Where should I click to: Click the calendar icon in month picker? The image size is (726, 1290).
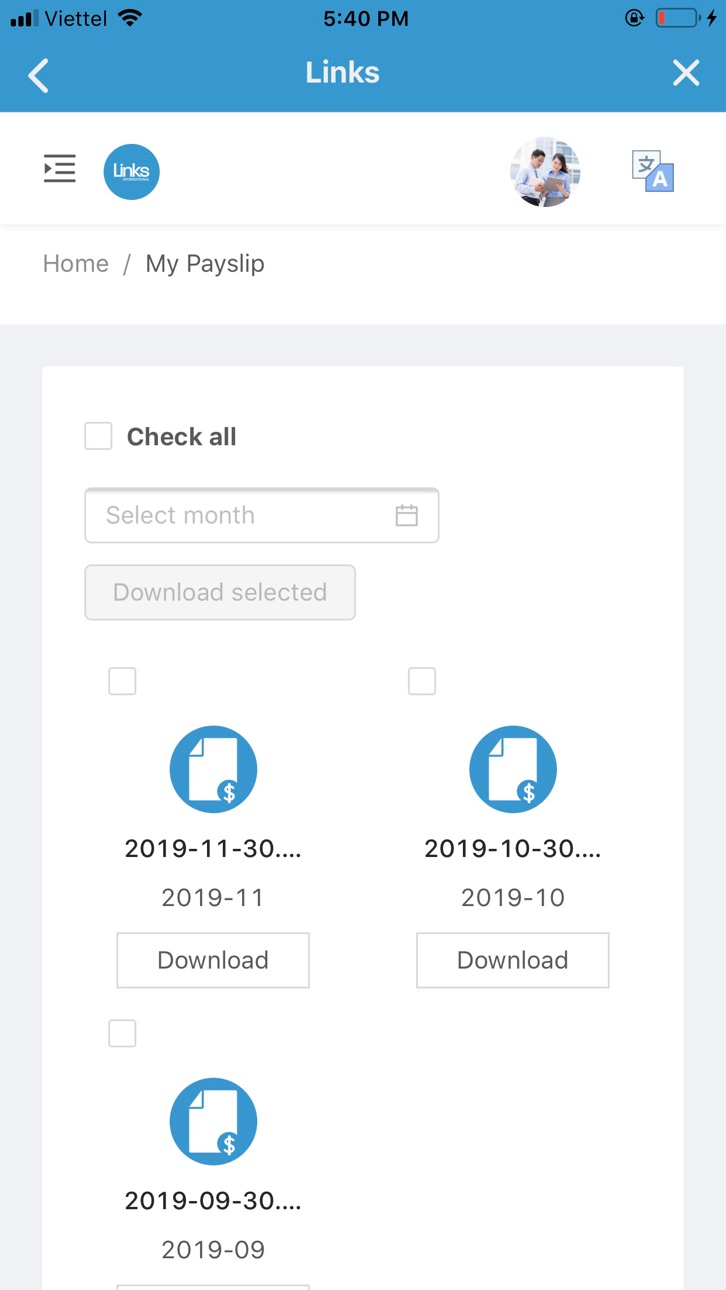[406, 516]
